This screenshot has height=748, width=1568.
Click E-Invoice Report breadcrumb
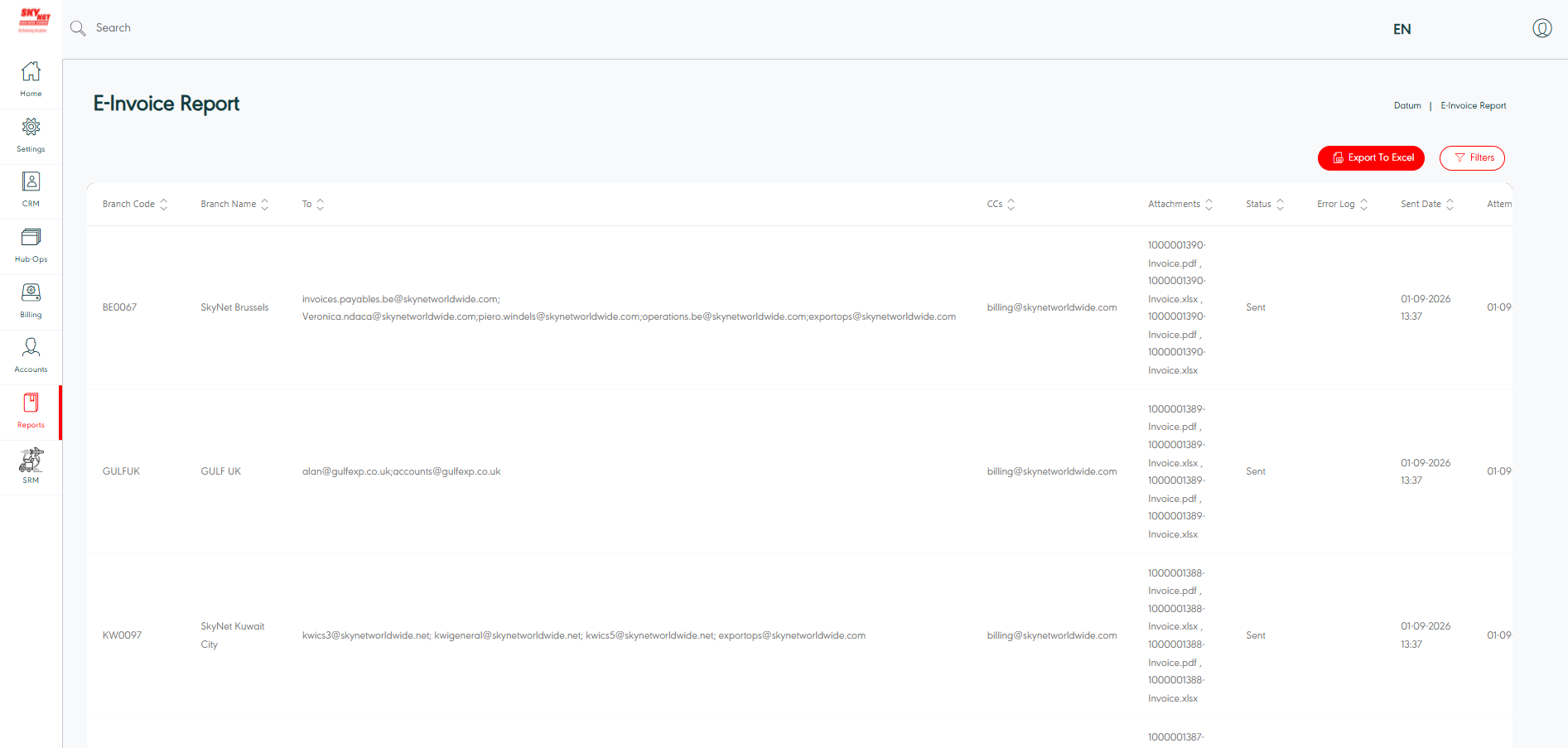point(1473,106)
